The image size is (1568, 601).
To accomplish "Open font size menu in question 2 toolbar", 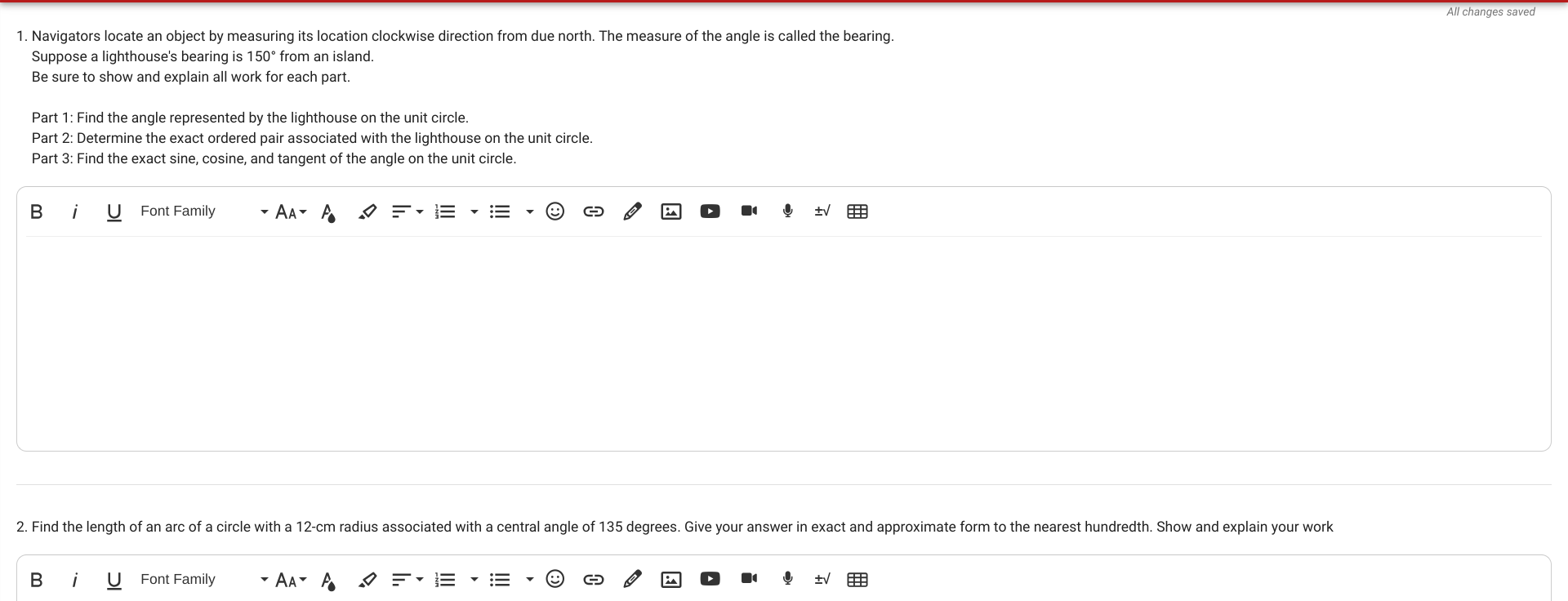I will point(291,581).
